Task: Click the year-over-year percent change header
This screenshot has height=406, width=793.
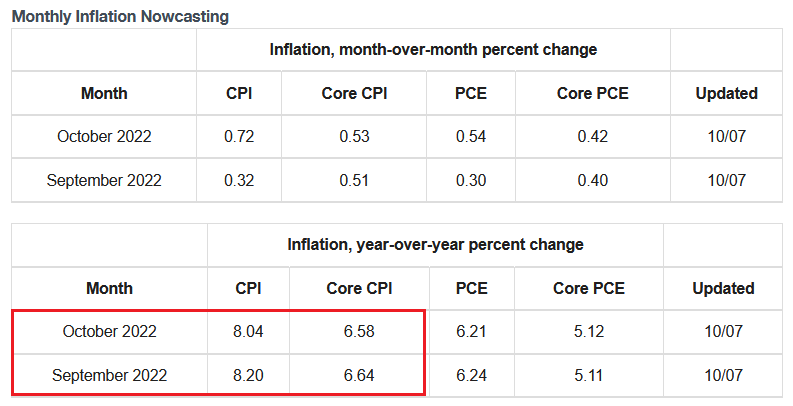Action: 435,245
